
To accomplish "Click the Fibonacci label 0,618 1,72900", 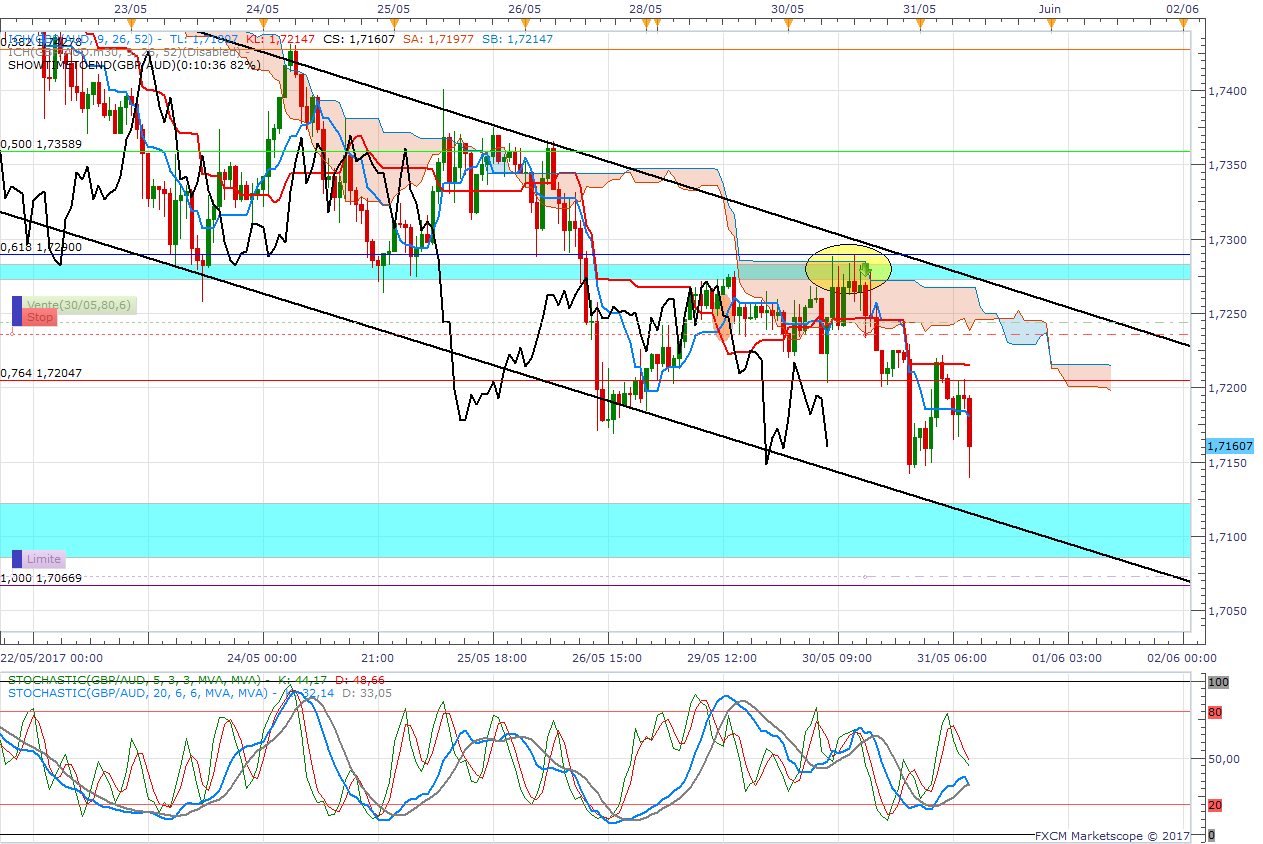I will click(x=41, y=246).
